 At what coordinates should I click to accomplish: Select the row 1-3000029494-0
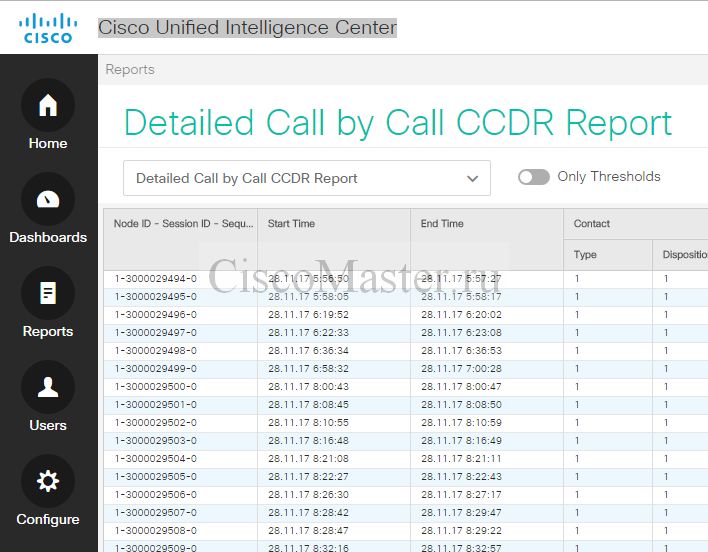[405, 279]
